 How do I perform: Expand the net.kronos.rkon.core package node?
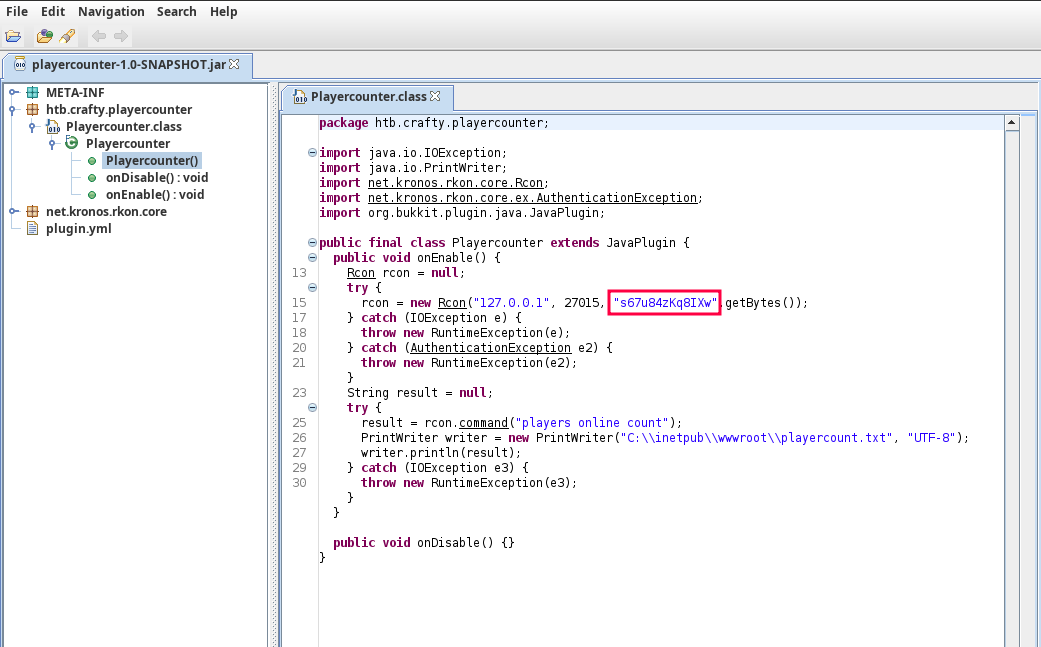coord(13,212)
